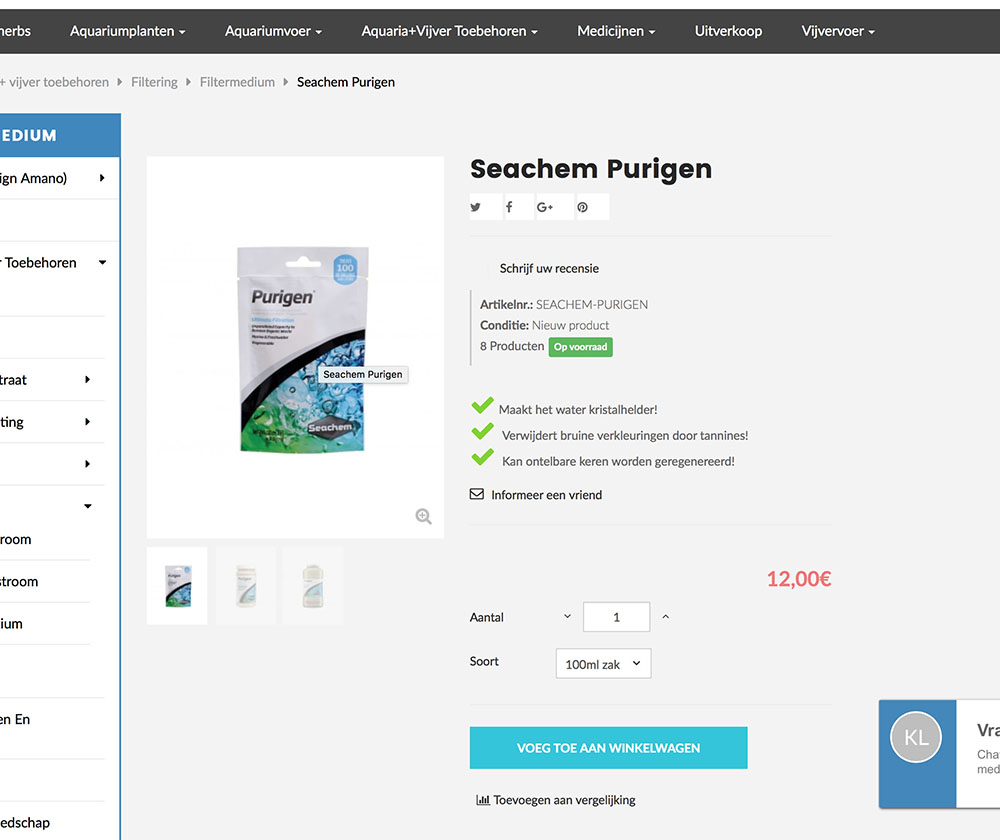Image resolution: width=1000 pixels, height=840 pixels.
Task: Click the 12,00€ price text
Action: coord(798,578)
